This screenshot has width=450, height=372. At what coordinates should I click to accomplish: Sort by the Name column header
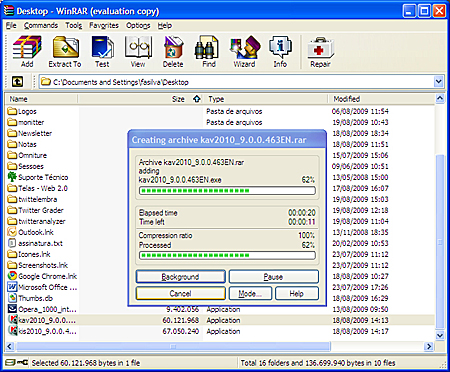[x=41, y=99]
